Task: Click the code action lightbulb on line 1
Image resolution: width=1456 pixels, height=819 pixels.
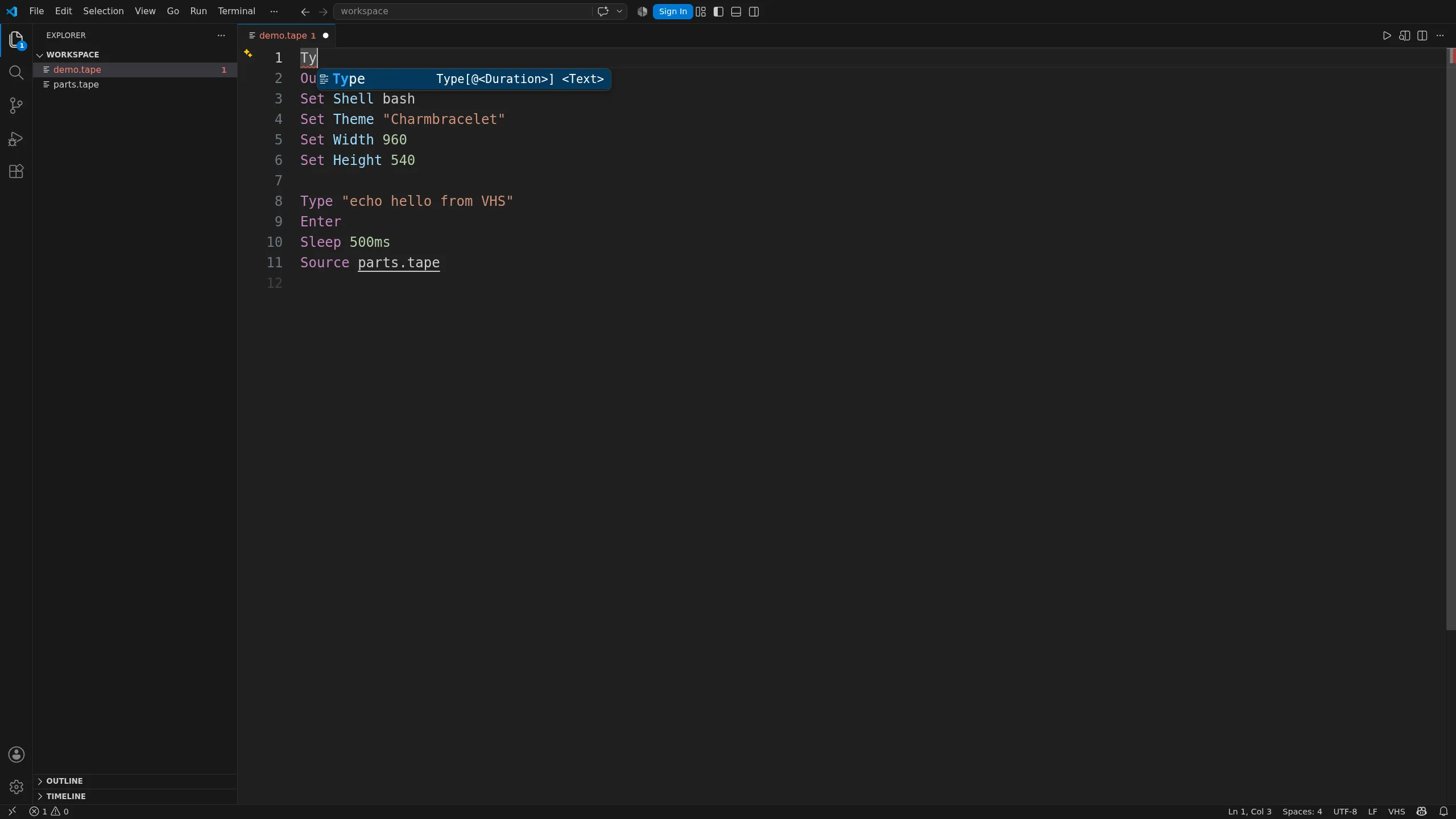Action: 248,53
